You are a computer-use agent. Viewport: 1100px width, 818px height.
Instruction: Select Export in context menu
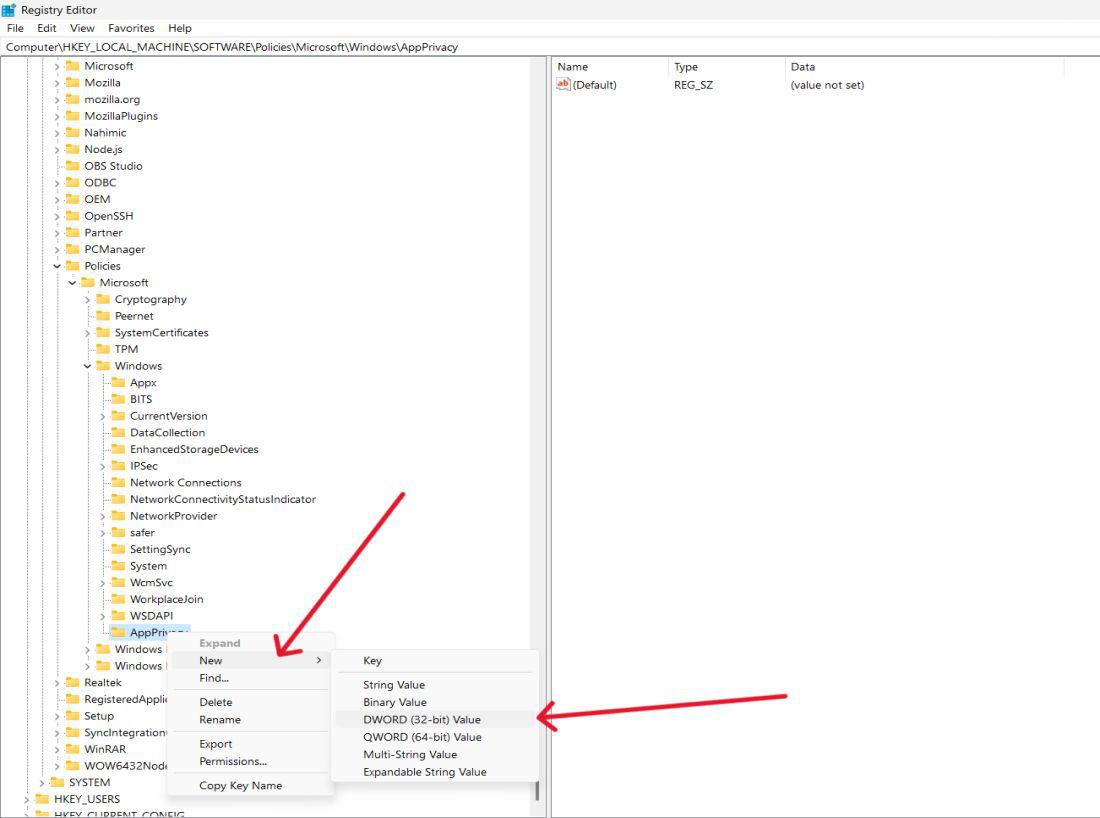[x=250, y=744]
